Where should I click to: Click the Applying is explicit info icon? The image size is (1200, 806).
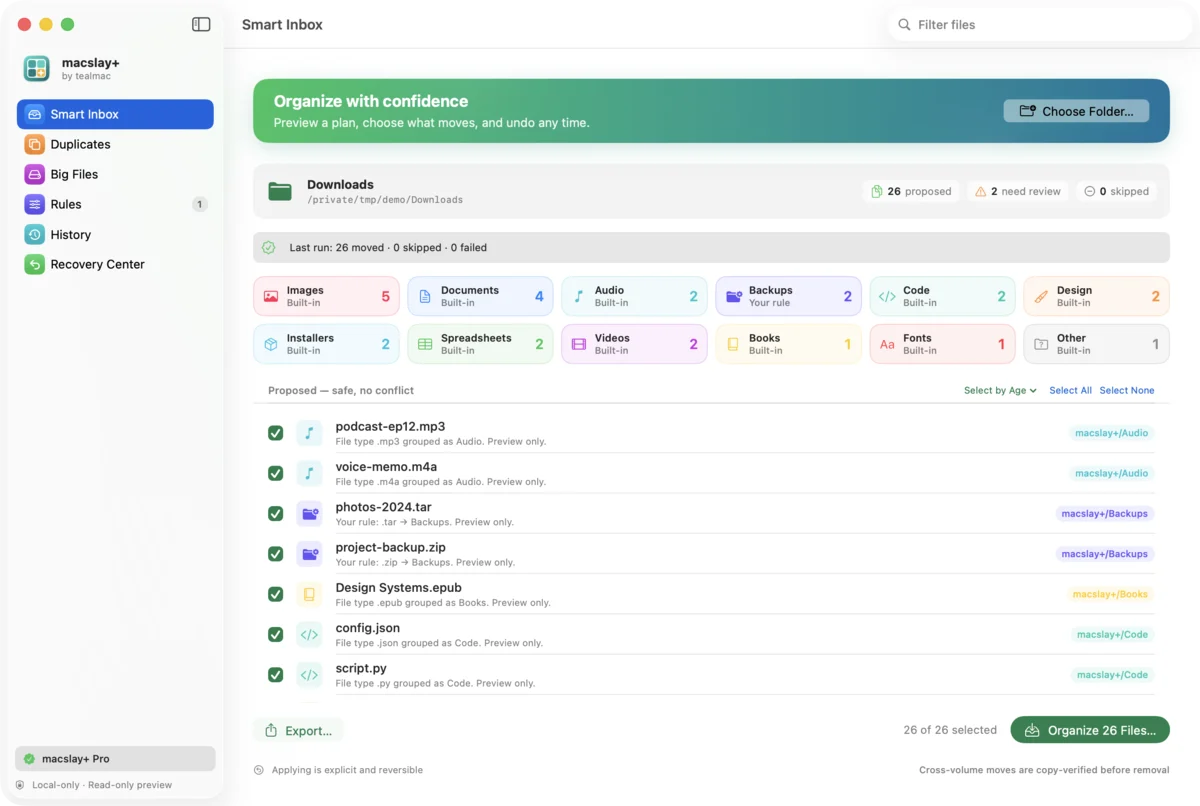coord(259,770)
